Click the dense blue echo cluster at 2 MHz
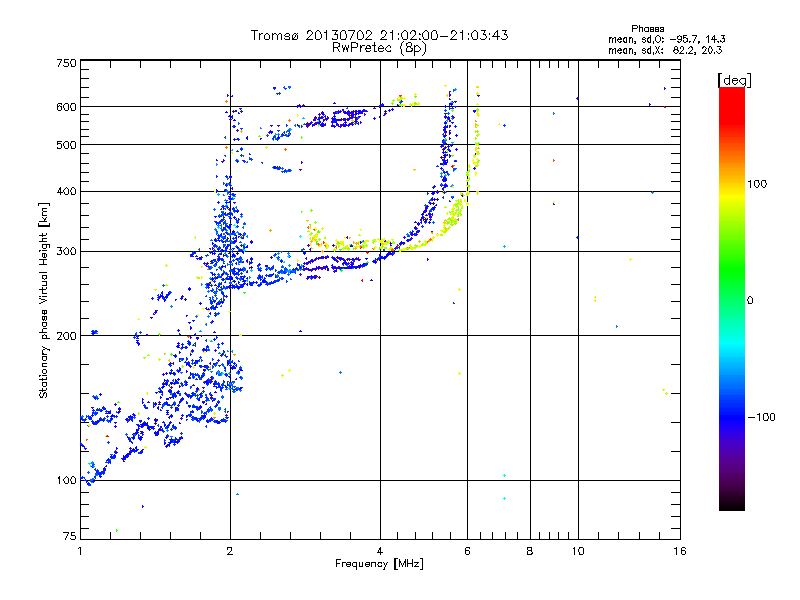The height and width of the screenshot is (600, 800). point(227,240)
